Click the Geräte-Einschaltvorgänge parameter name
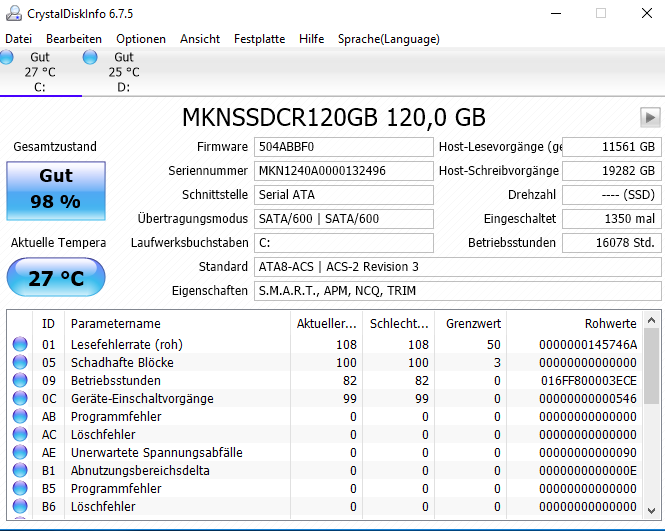The height and width of the screenshot is (531, 665). [x=142, y=399]
